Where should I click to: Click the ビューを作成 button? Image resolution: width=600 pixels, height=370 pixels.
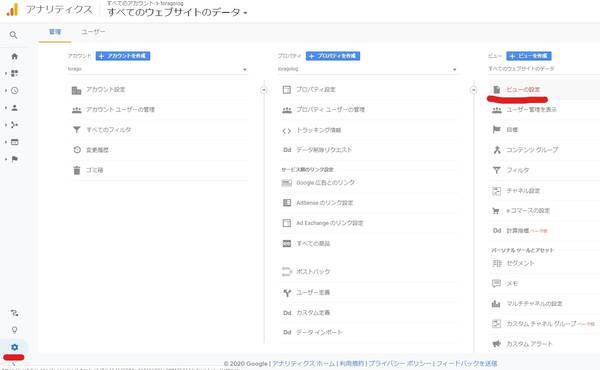pos(529,56)
